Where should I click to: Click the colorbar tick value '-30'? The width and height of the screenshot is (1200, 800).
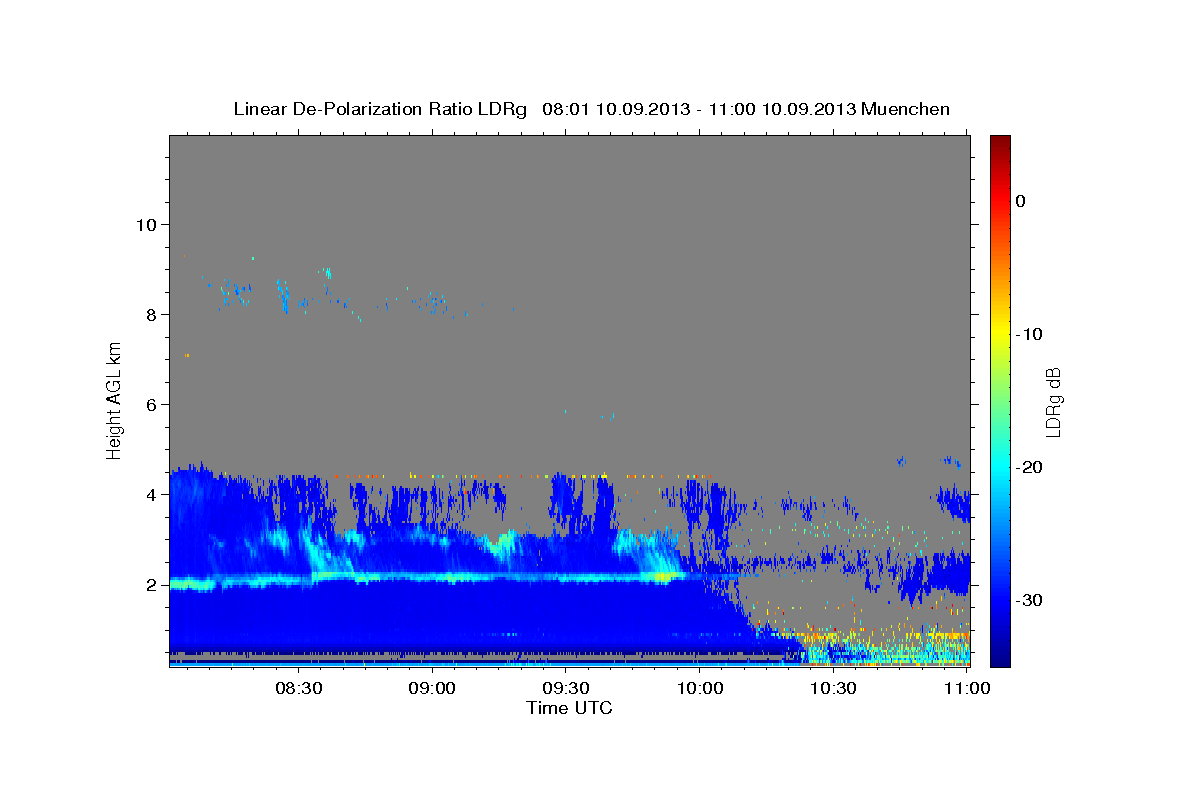click(1028, 600)
